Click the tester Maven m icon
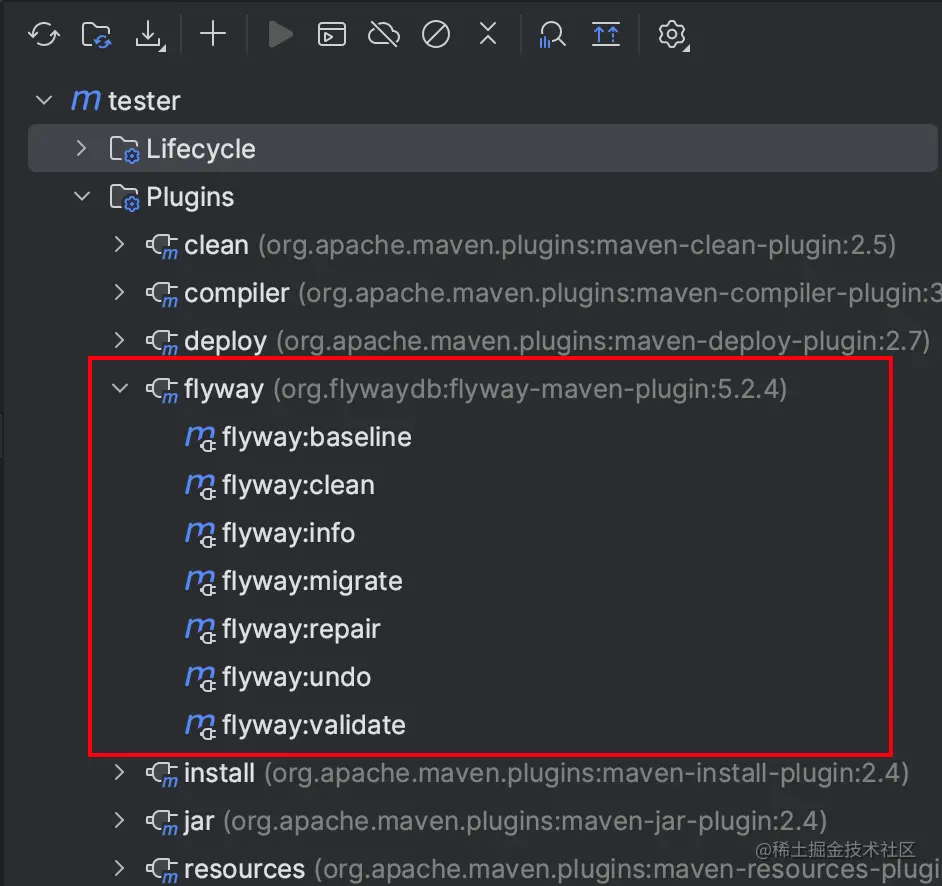The width and height of the screenshot is (942, 886). [x=86, y=100]
